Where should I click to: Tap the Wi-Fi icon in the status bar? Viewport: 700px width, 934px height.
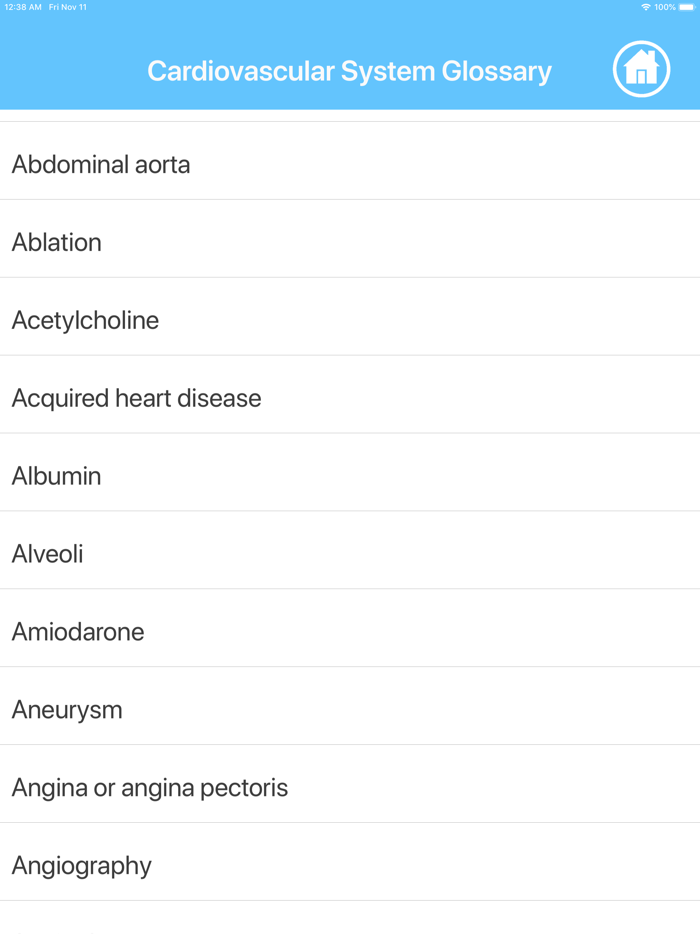pyautogui.click(x=646, y=8)
